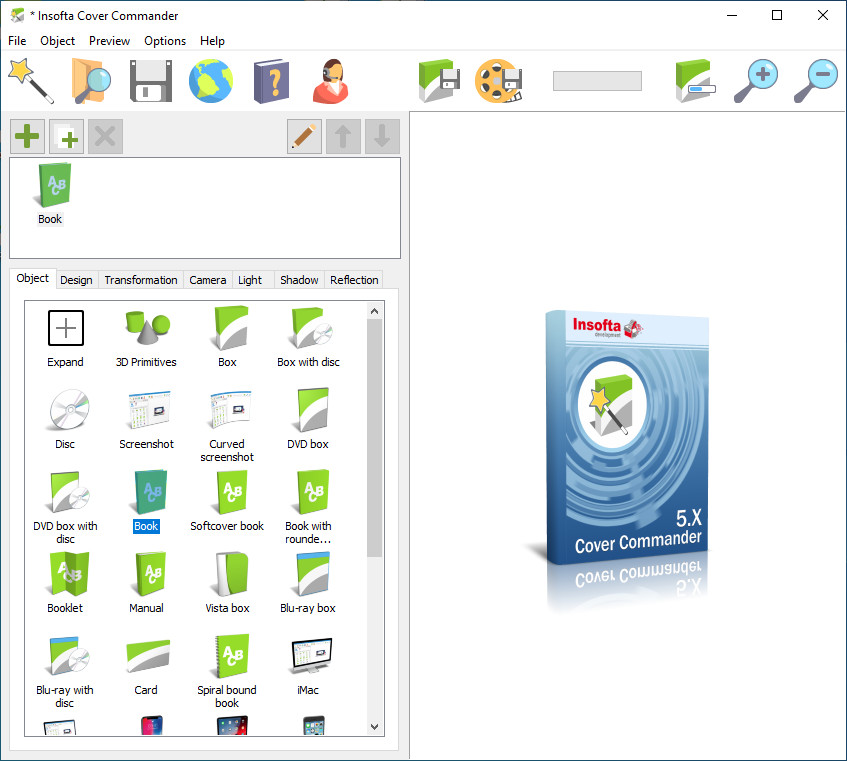This screenshot has height=761, width=847.
Task: Switch to the Reflection tab
Action: [x=354, y=280]
